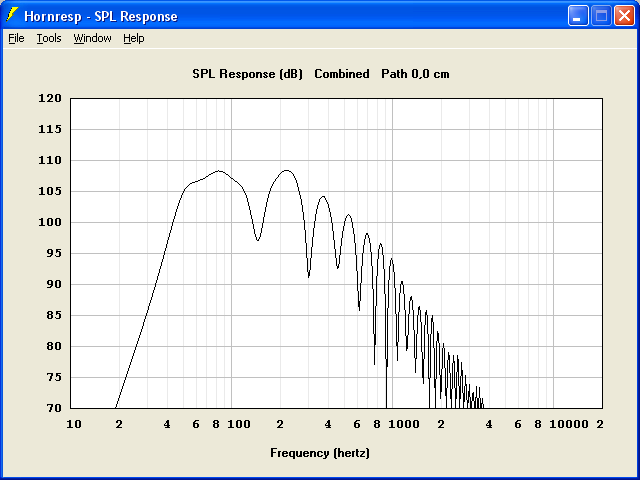
Task: Click the 'Frequency (hertz)' axis label
Action: 320,453
